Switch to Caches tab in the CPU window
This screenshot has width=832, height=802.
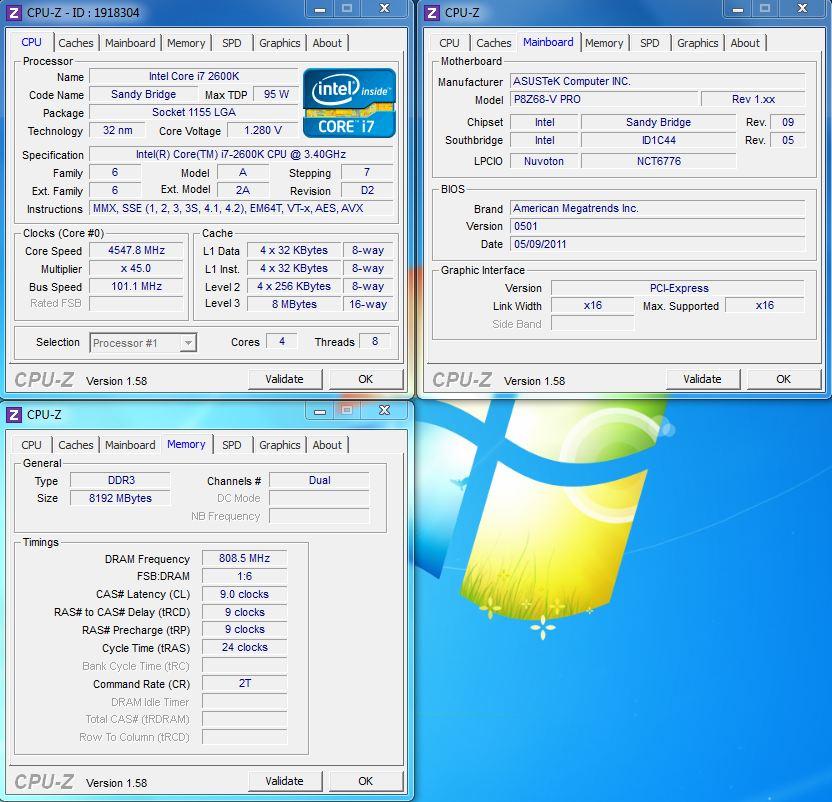[76, 43]
